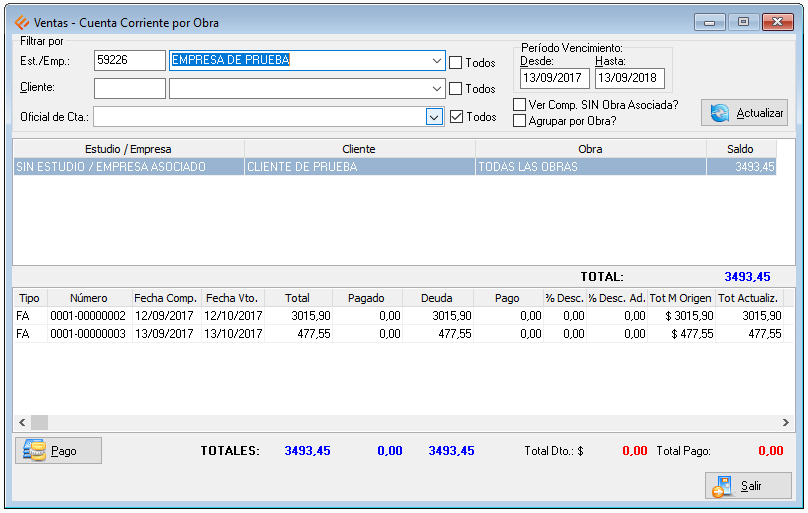Click the Actualizar refresh button
The width and height of the screenshot is (808, 513).
coord(744,113)
